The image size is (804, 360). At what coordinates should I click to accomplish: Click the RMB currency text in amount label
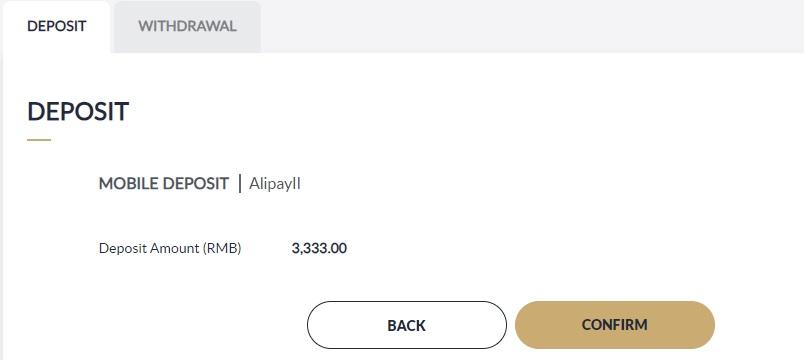[x=222, y=249]
